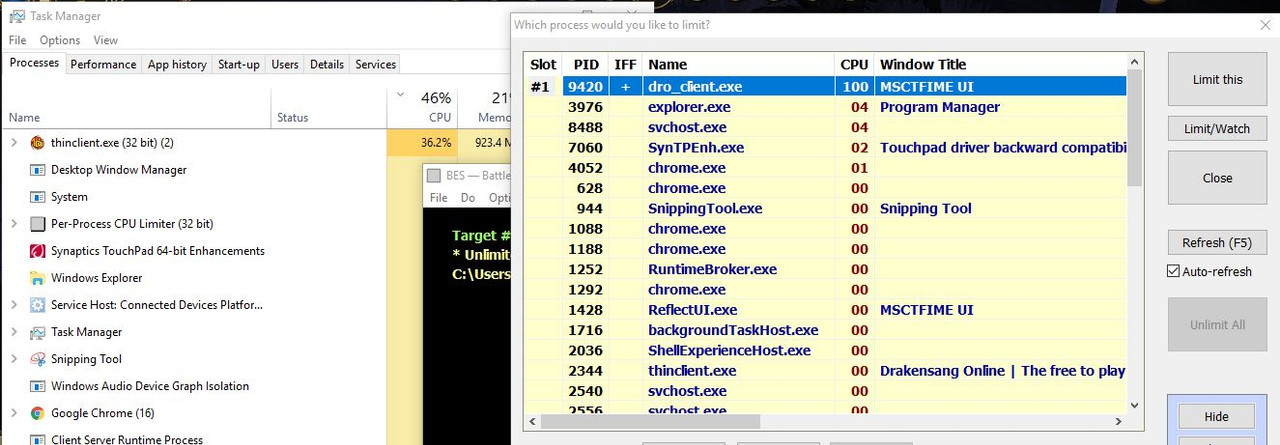The width and height of the screenshot is (1280, 445).
Task: Click BES window title bar icon
Action: pyautogui.click(x=433, y=175)
